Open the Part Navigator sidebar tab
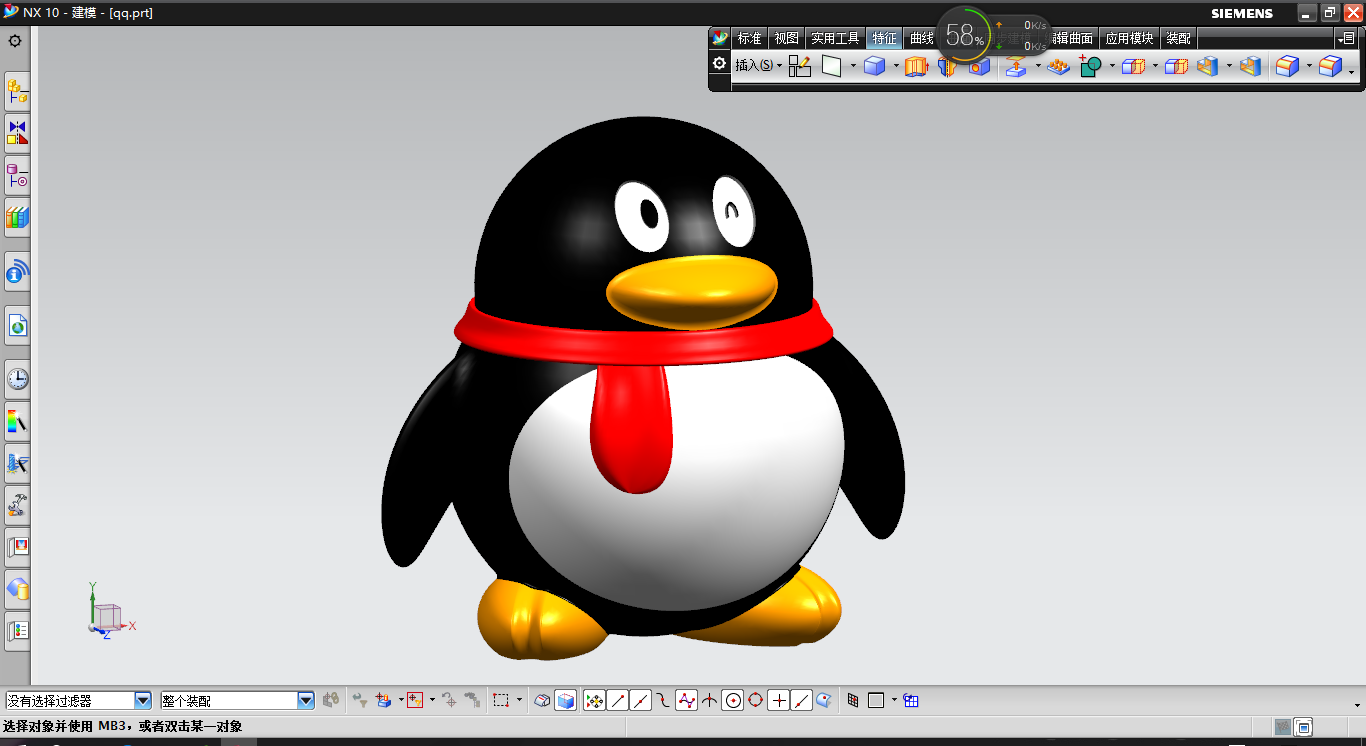The width and height of the screenshot is (1366, 746). [17, 175]
